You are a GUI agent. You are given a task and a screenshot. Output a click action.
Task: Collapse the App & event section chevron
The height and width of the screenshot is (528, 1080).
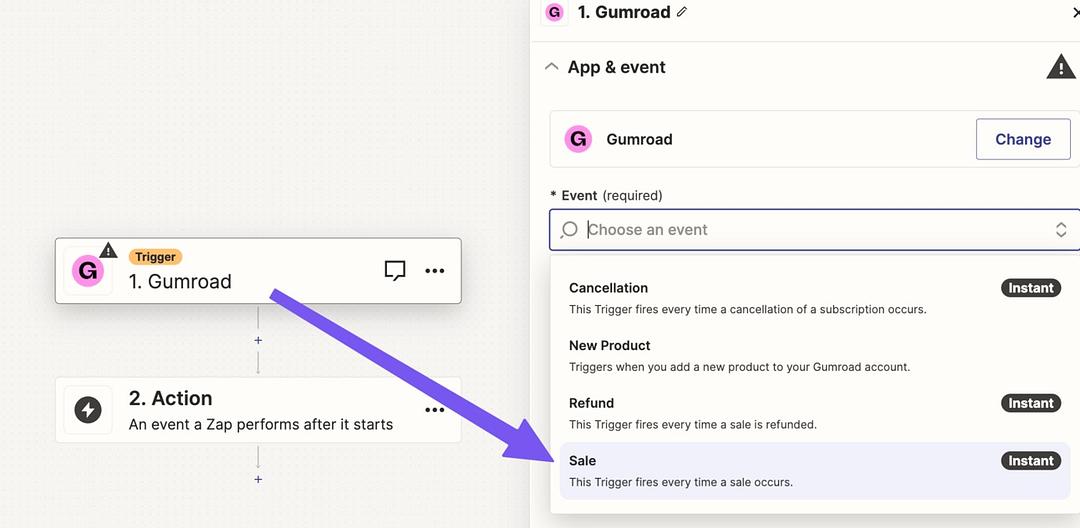(551, 67)
